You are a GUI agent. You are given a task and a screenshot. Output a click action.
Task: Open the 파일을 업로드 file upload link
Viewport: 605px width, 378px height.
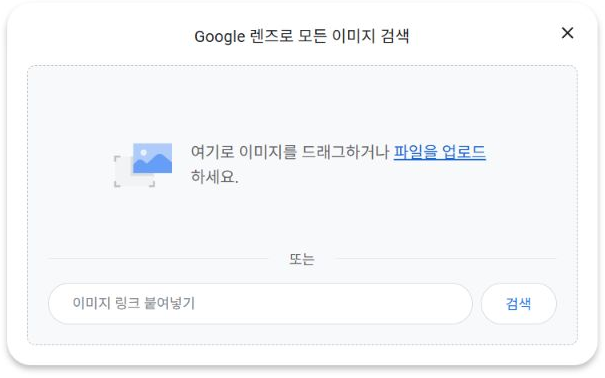coord(439,152)
